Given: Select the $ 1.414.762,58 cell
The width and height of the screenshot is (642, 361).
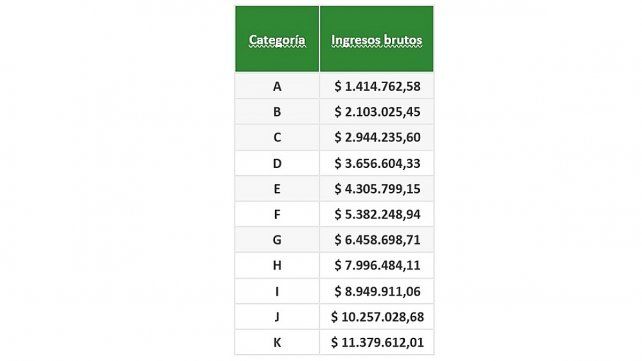Looking at the screenshot, I should [377, 86].
